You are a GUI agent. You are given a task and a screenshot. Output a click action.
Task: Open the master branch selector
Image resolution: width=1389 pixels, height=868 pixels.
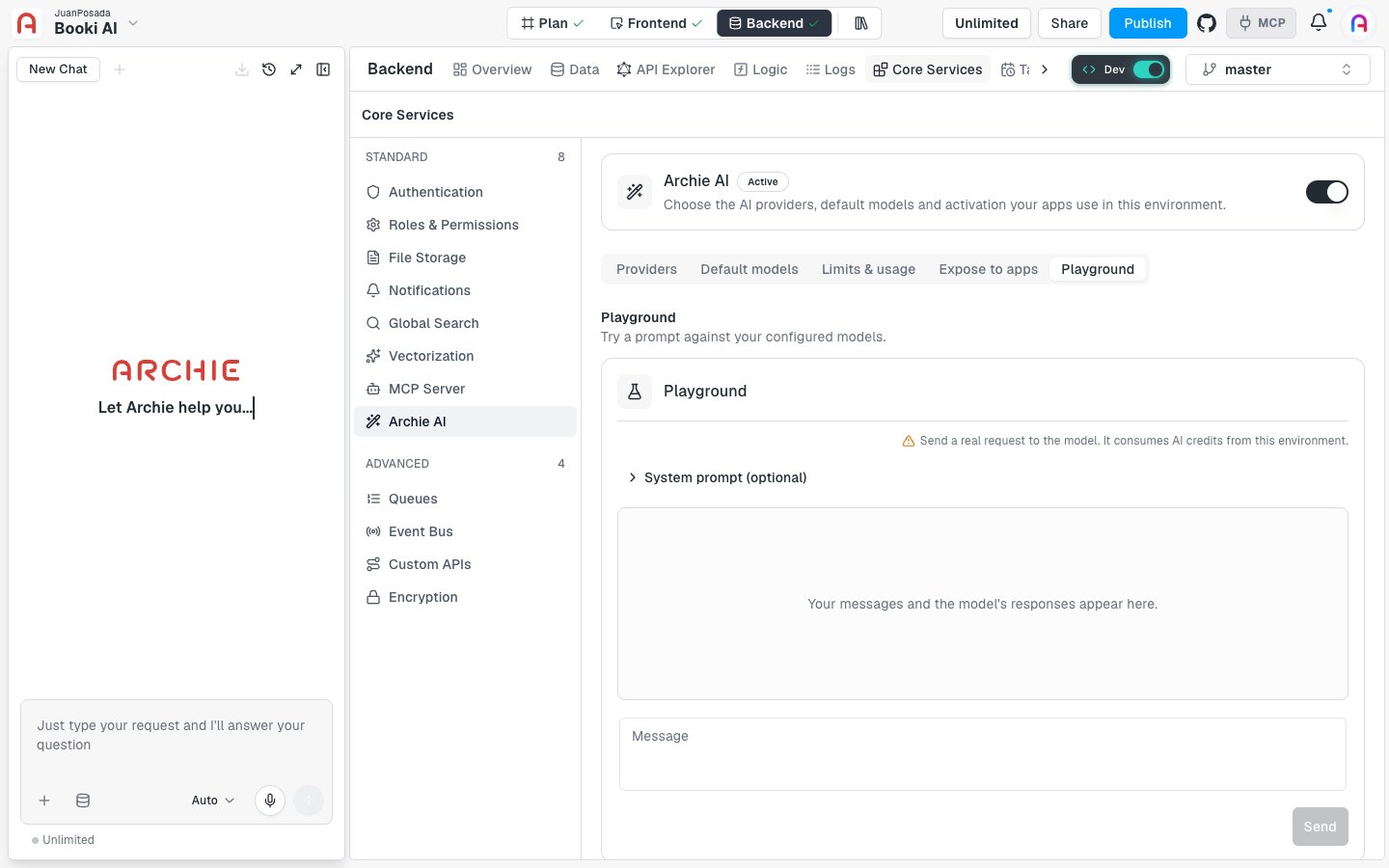(x=1277, y=69)
